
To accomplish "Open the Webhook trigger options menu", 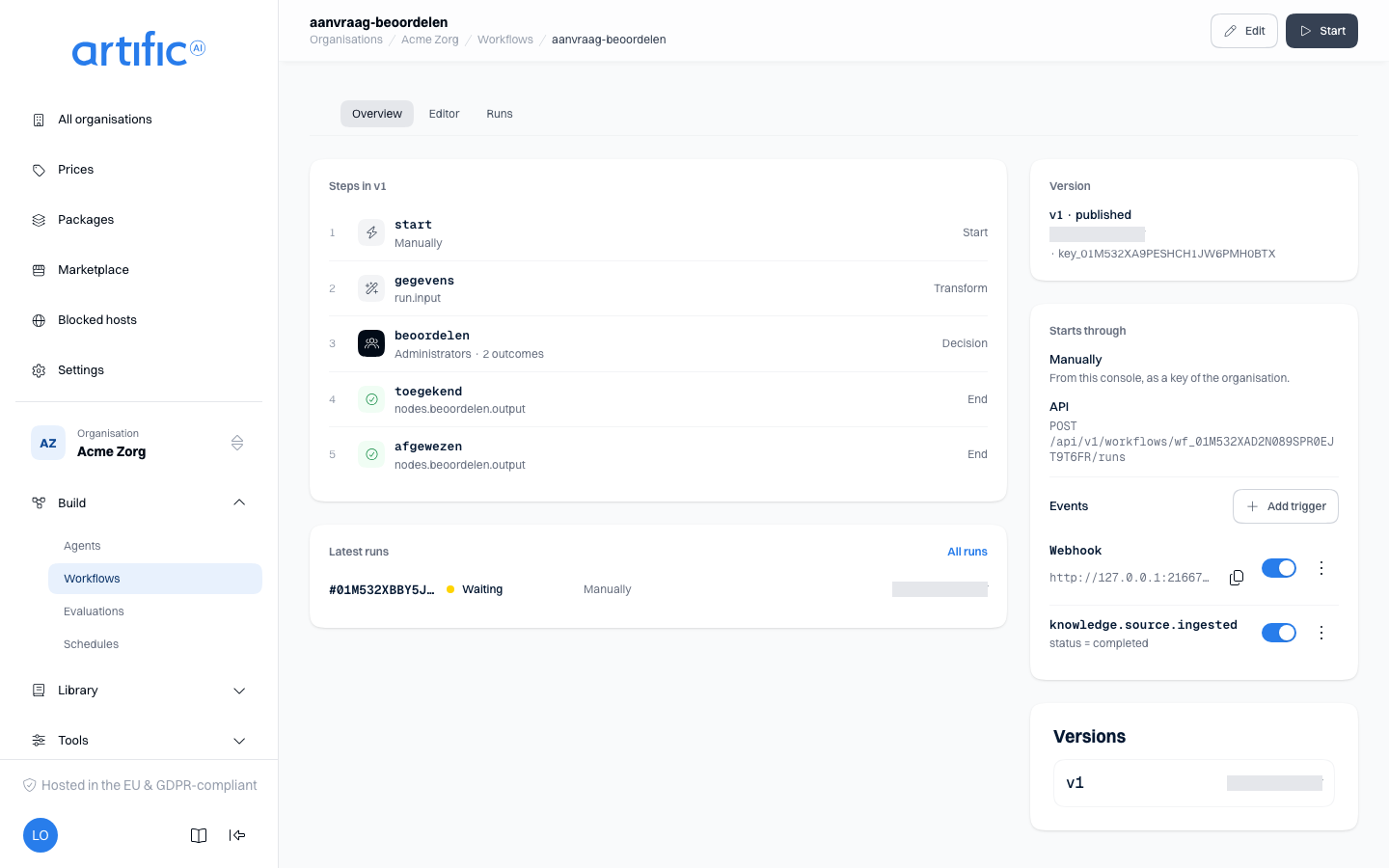I will click(1321, 568).
